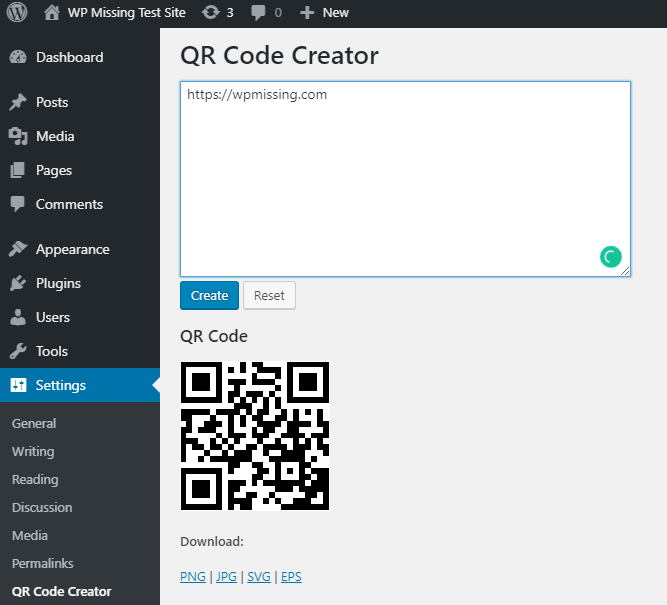
Task: Download the QR code as SVG
Action: (x=259, y=576)
